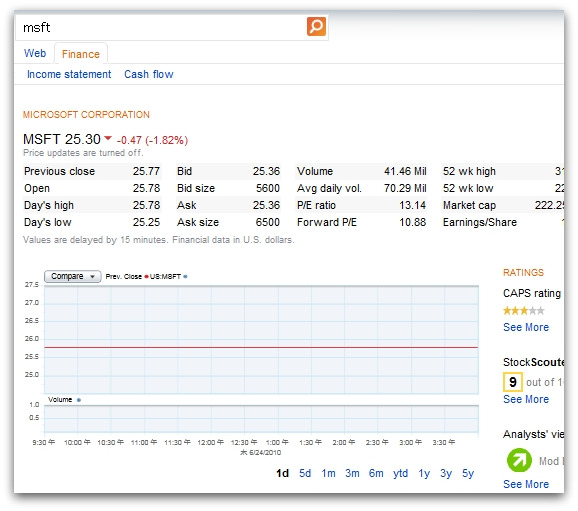
Task: Click the Volume value 41.46 Mil
Action: (x=405, y=171)
